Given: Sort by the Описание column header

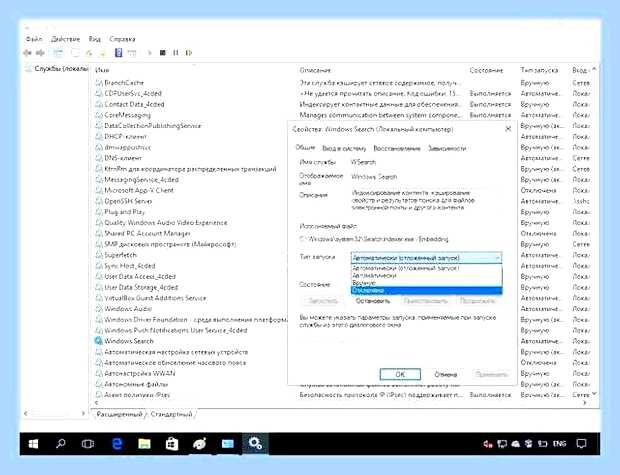Looking at the screenshot, I should click(315, 70).
